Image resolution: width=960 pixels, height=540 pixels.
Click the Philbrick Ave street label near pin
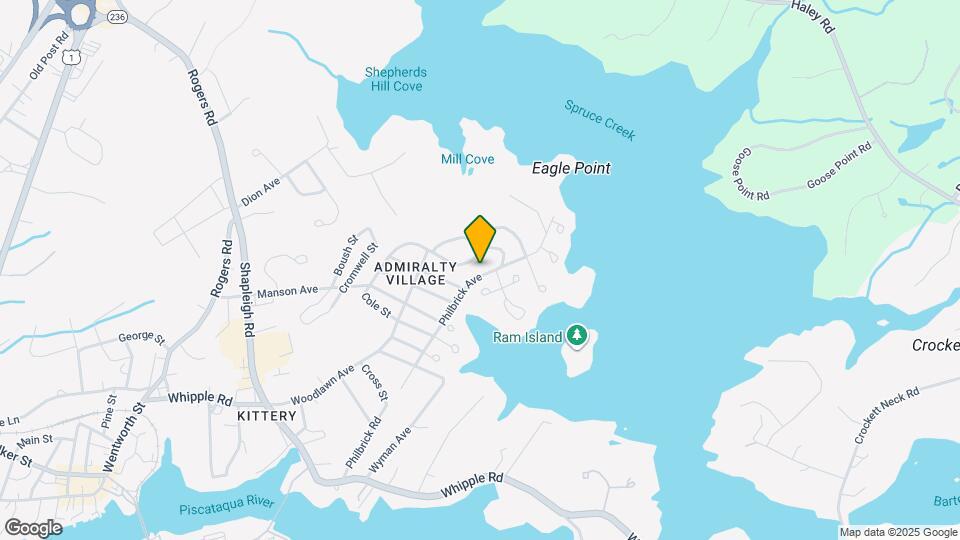pyautogui.click(x=460, y=299)
